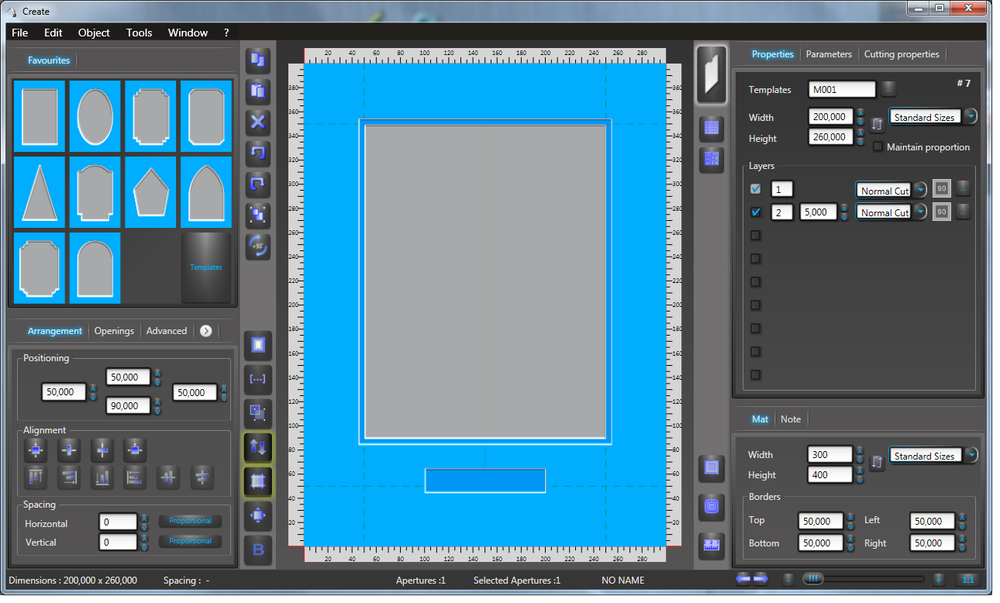Click the 1:1 zoom reset icon
The image size is (1000, 603).
click(968, 579)
